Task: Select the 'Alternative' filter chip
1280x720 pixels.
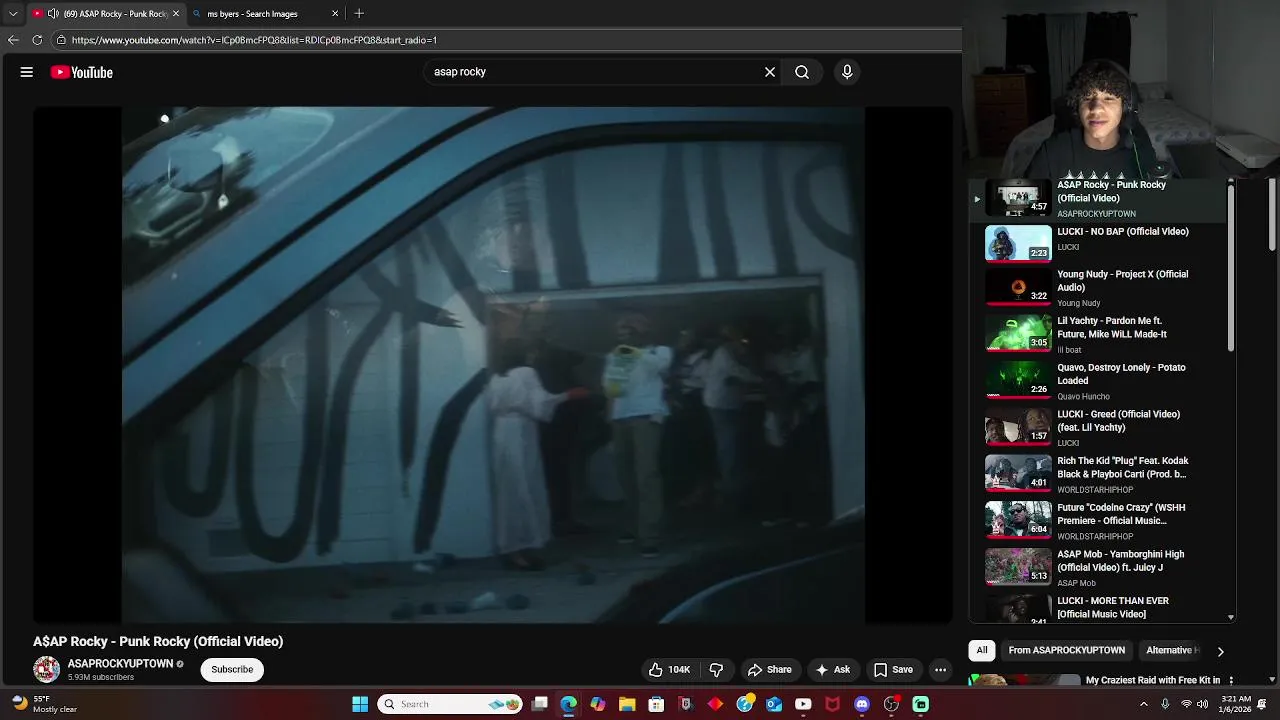Action: (1169, 650)
